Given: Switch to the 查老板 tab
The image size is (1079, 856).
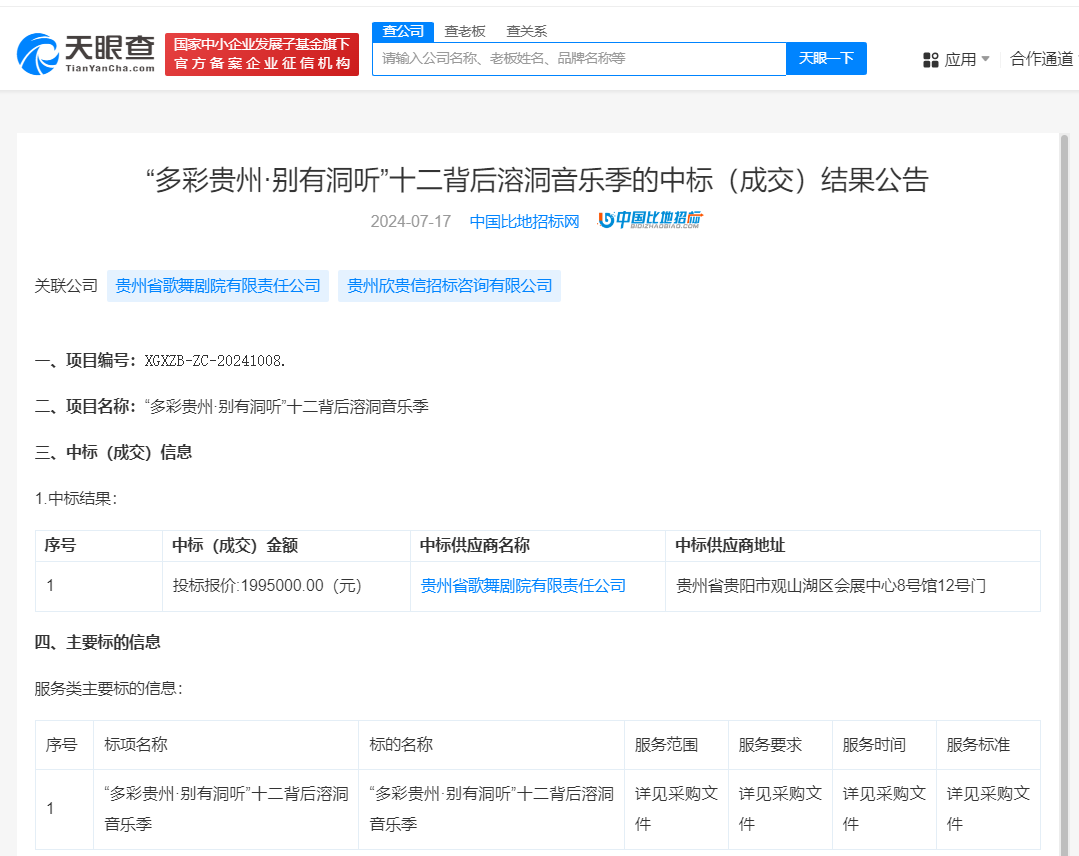Looking at the screenshot, I should click(464, 31).
